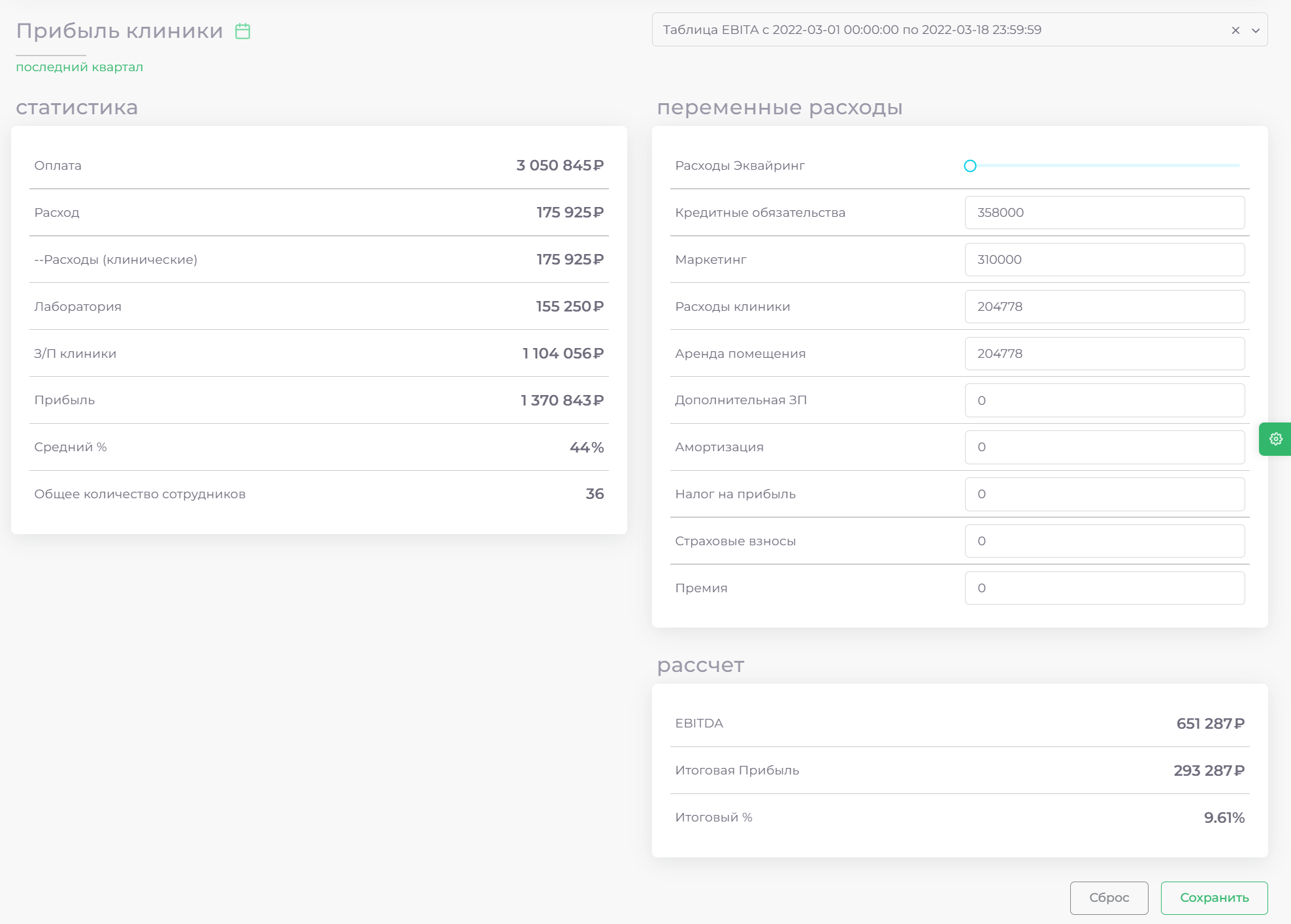The height and width of the screenshot is (924, 1291).
Task: Focus the Аренда помещения input field
Action: pyautogui.click(x=1105, y=353)
